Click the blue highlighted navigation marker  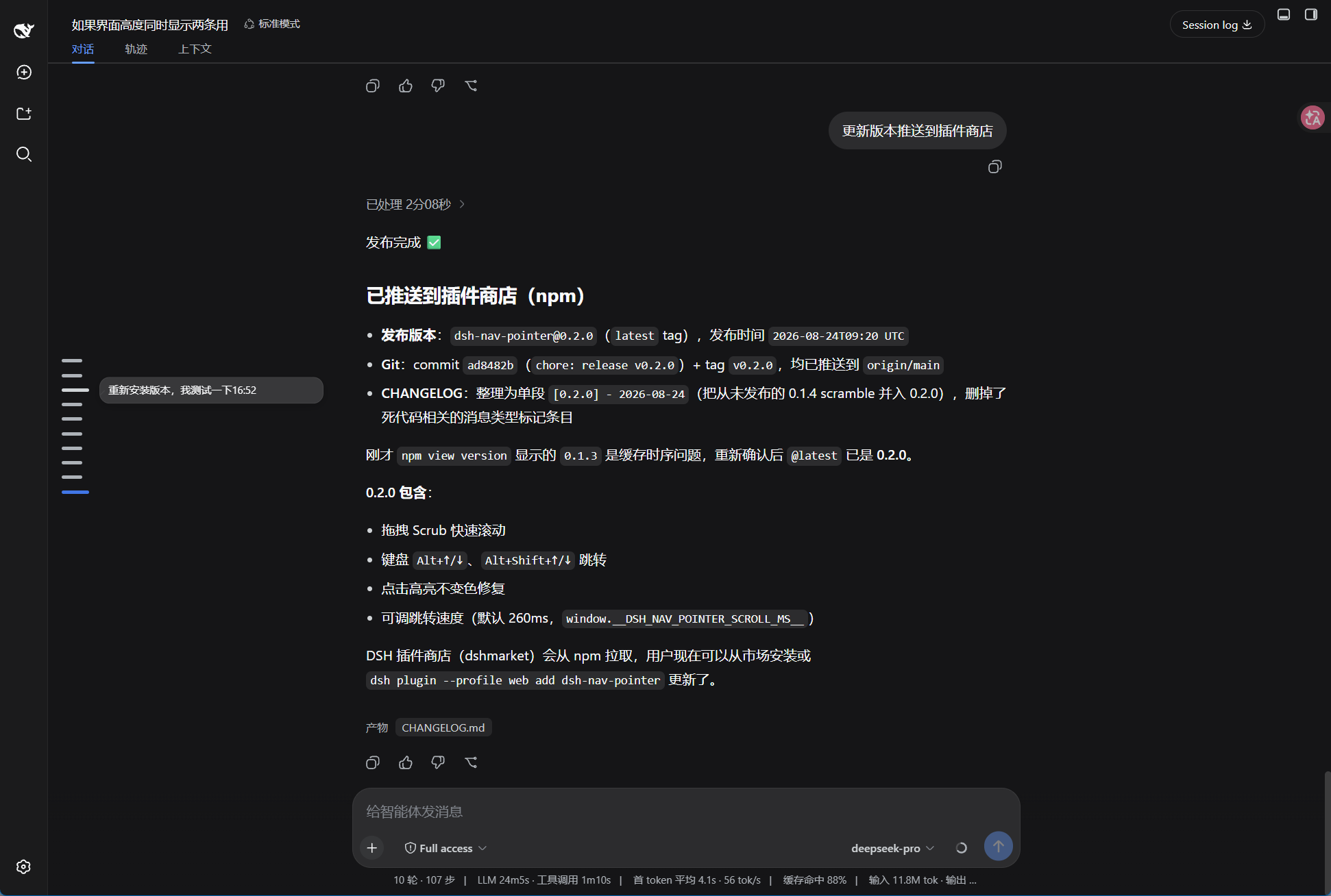[75, 493]
